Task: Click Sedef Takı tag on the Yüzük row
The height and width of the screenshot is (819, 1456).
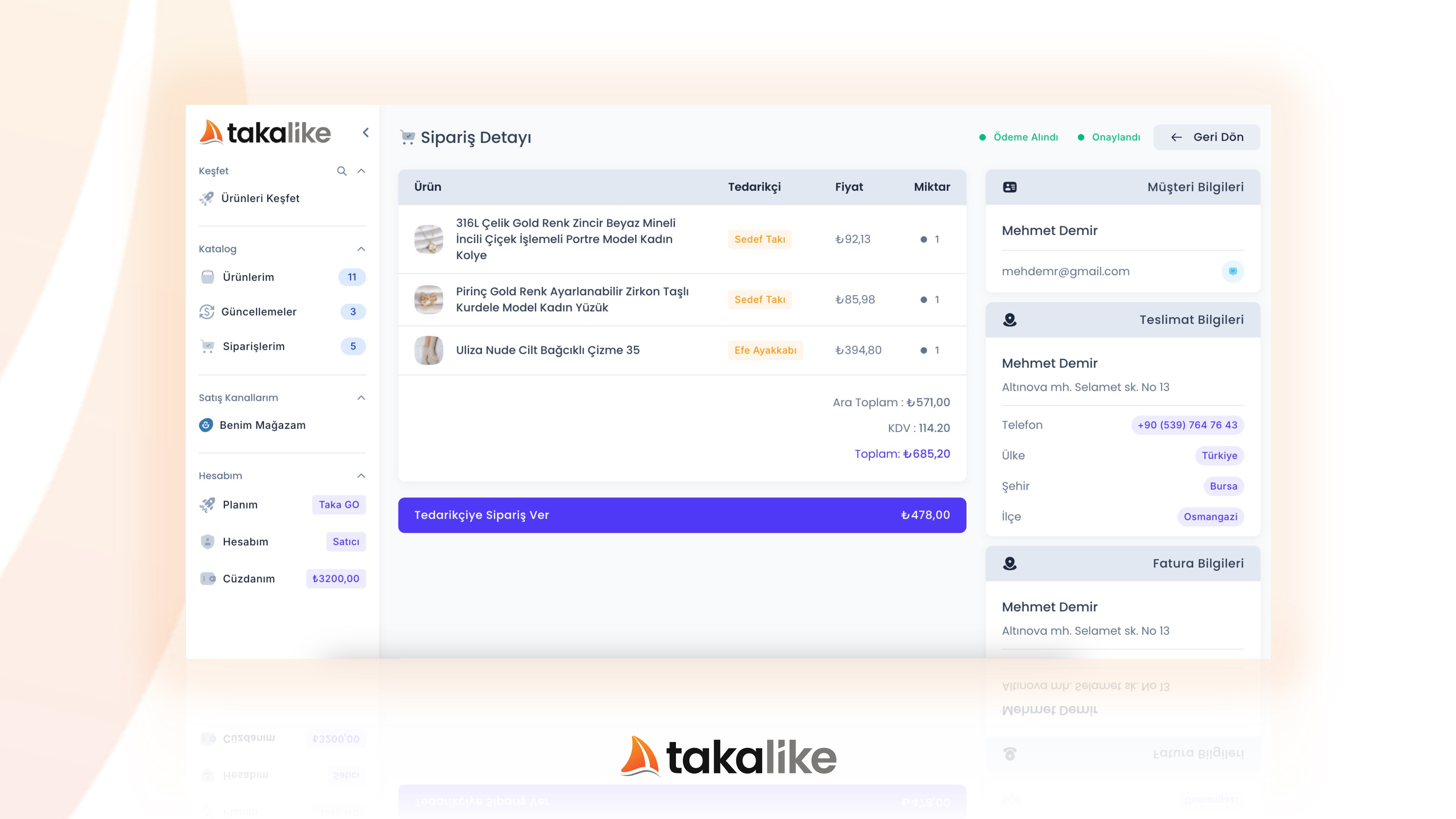Action: [x=760, y=300]
